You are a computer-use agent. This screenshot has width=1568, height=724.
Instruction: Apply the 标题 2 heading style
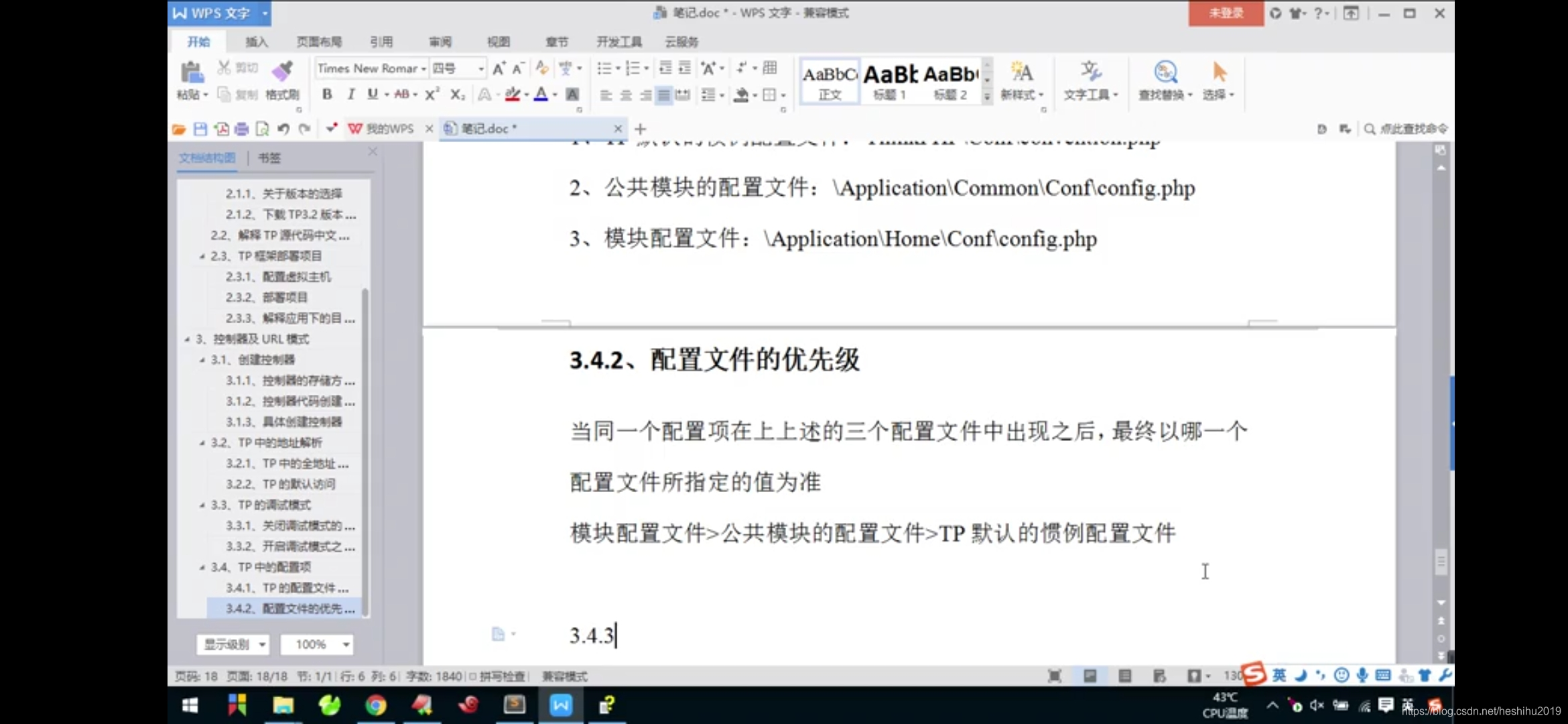pos(950,81)
